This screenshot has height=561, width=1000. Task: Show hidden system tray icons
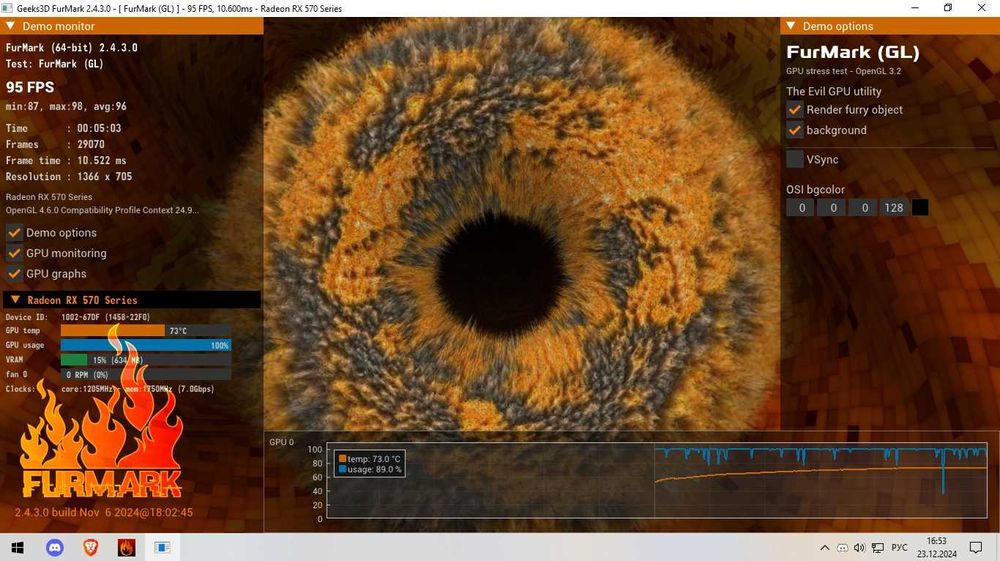pyautogui.click(x=825, y=548)
